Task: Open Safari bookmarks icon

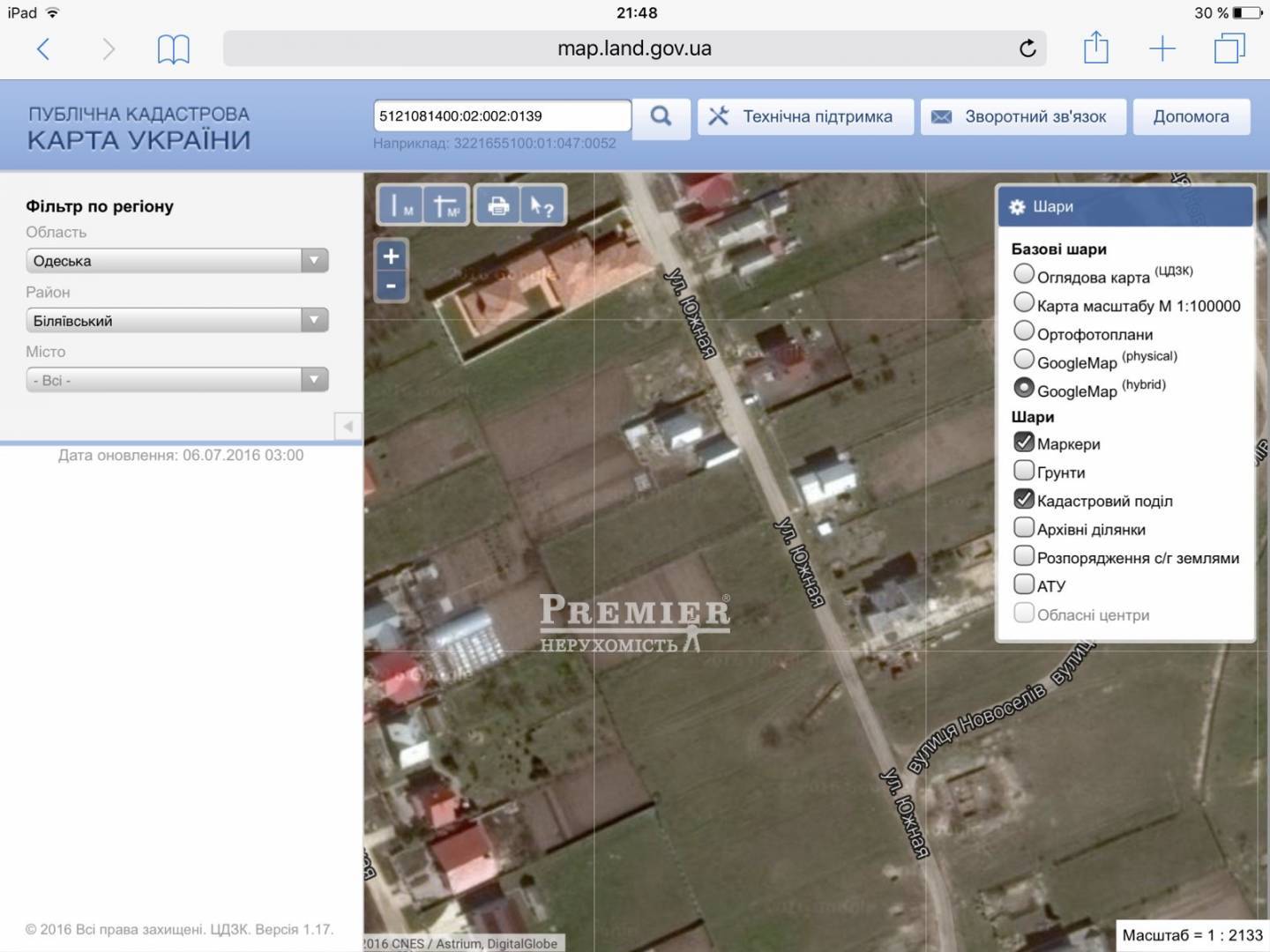Action: pos(173,49)
